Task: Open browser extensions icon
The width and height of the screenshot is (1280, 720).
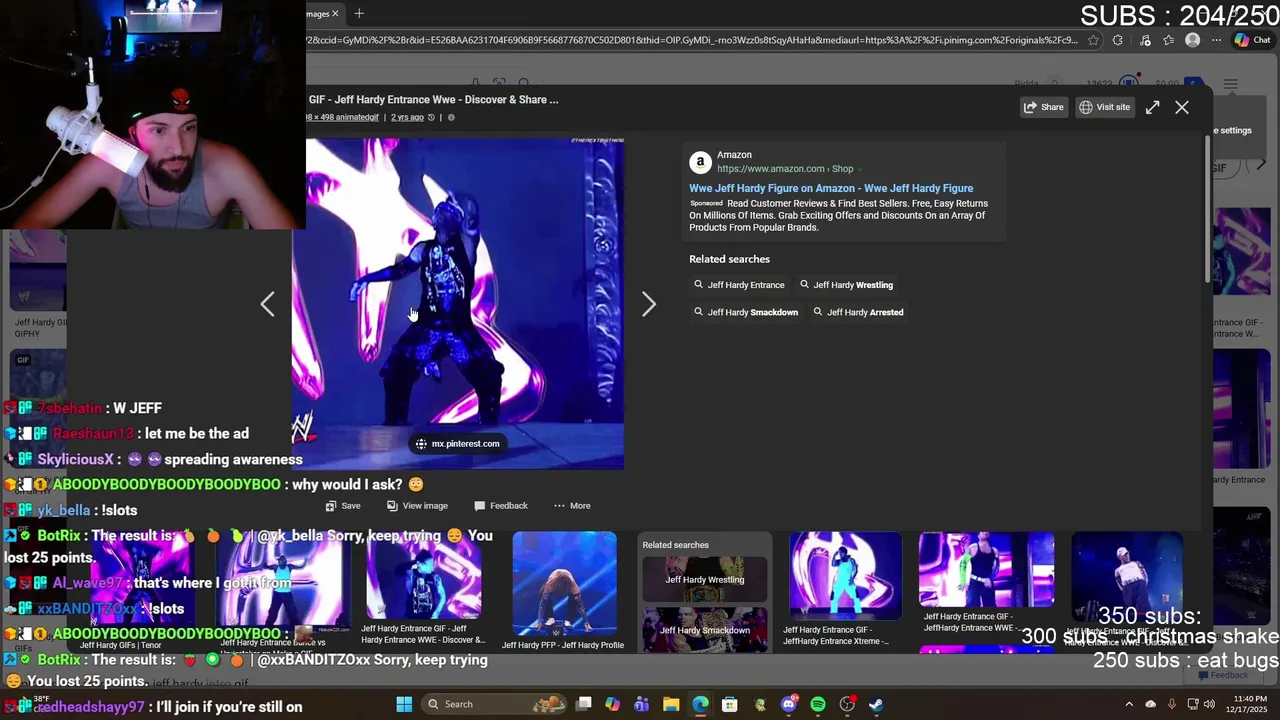Action: tap(1118, 40)
